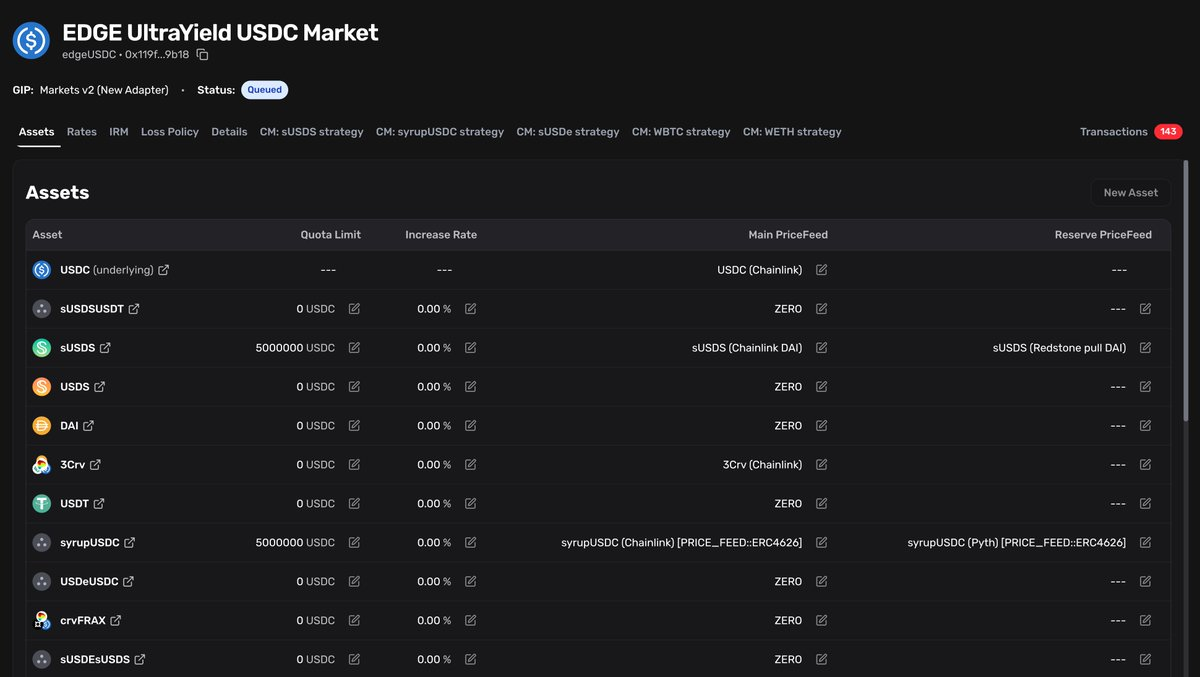Open CM: WBTC strategy tab

pos(681,132)
